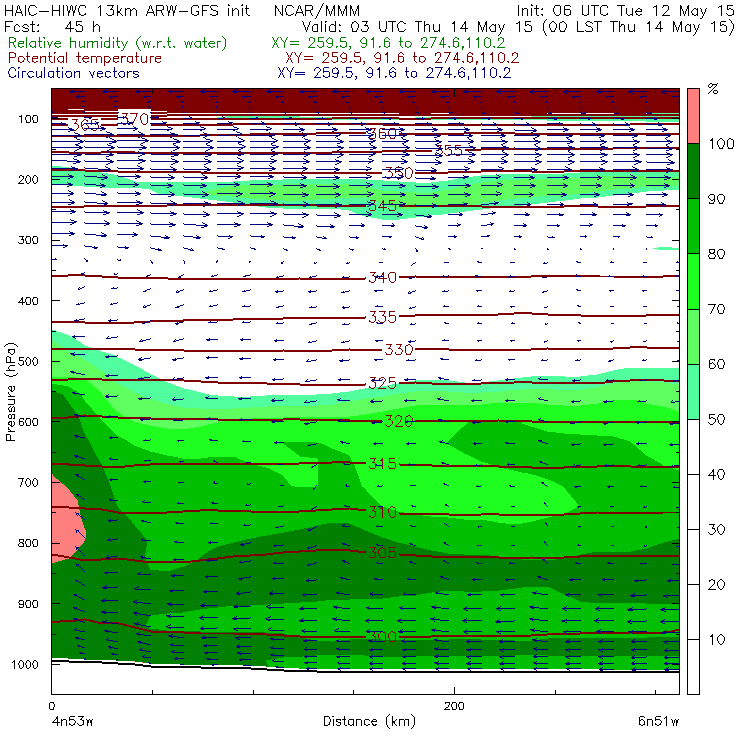The image size is (740, 740).
Task: Click the '330' potential temperature contour label
Action: coord(399,350)
